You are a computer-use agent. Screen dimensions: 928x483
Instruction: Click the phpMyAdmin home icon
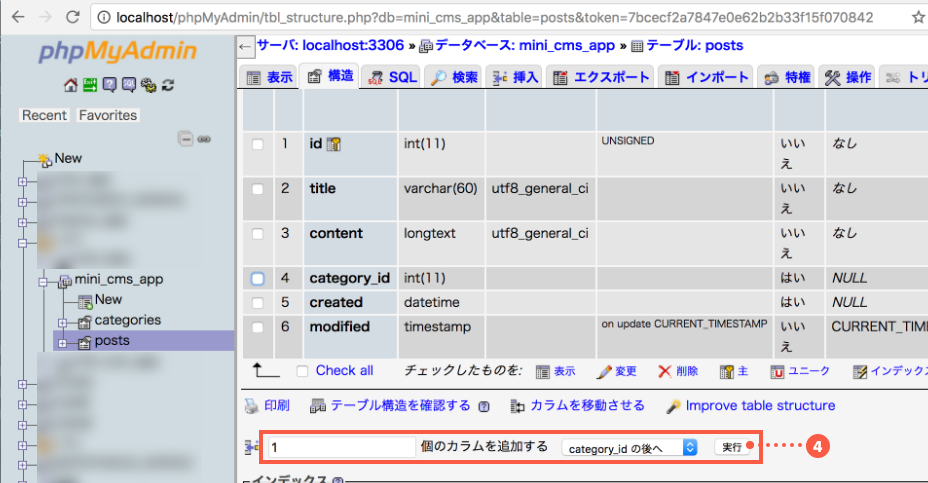point(70,85)
